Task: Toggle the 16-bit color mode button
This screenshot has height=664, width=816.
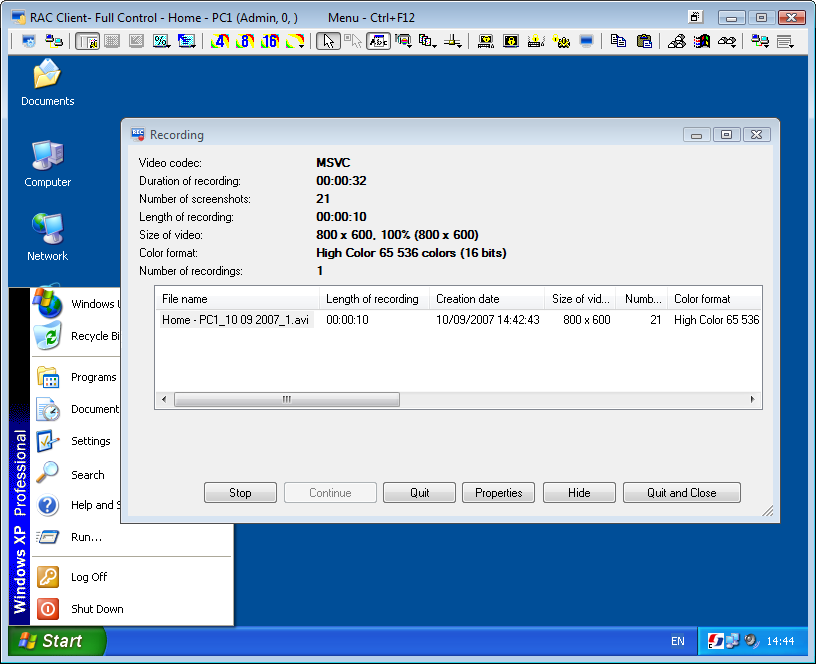Action: coord(270,41)
